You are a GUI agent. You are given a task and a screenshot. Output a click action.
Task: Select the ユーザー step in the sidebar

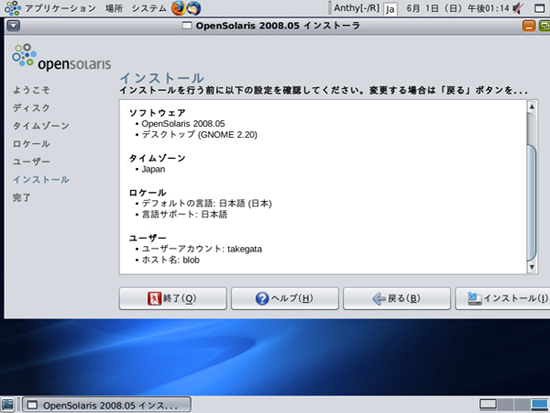point(31,162)
